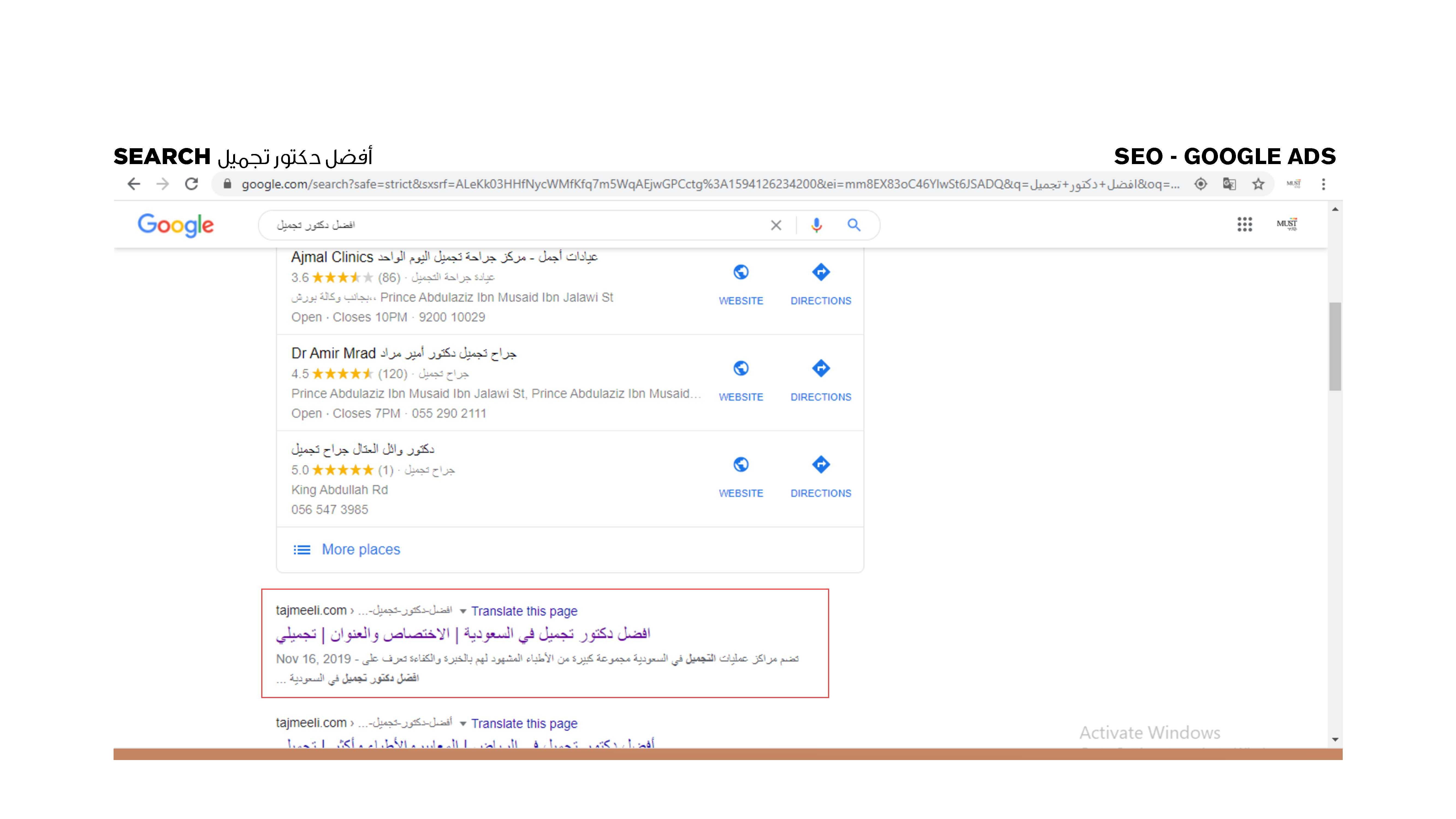Click the browser forward arrow
The width and height of the screenshot is (1456, 819).
click(x=163, y=184)
